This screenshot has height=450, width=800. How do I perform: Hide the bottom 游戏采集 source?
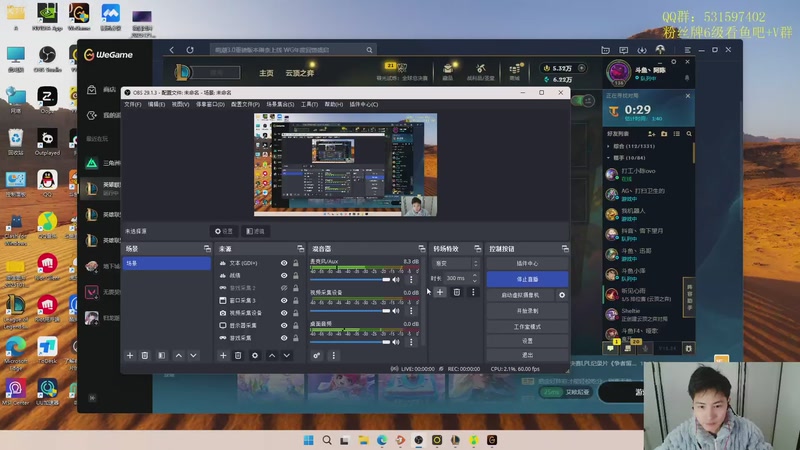click(x=284, y=338)
